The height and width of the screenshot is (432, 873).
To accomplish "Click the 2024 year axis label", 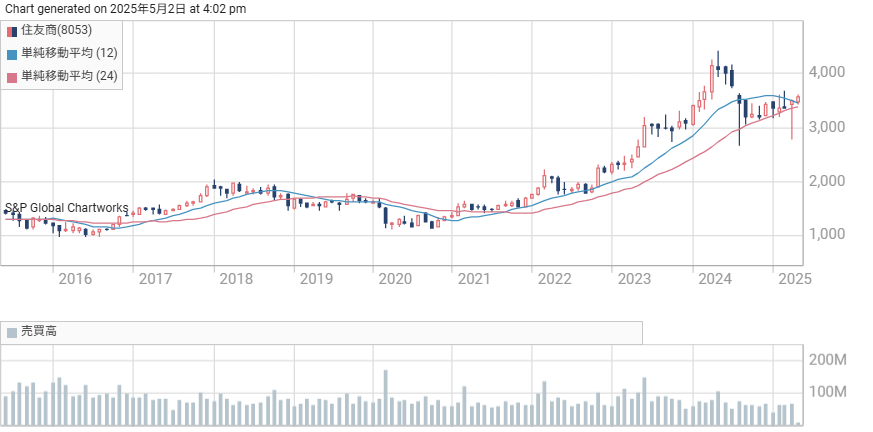I will click(715, 278).
